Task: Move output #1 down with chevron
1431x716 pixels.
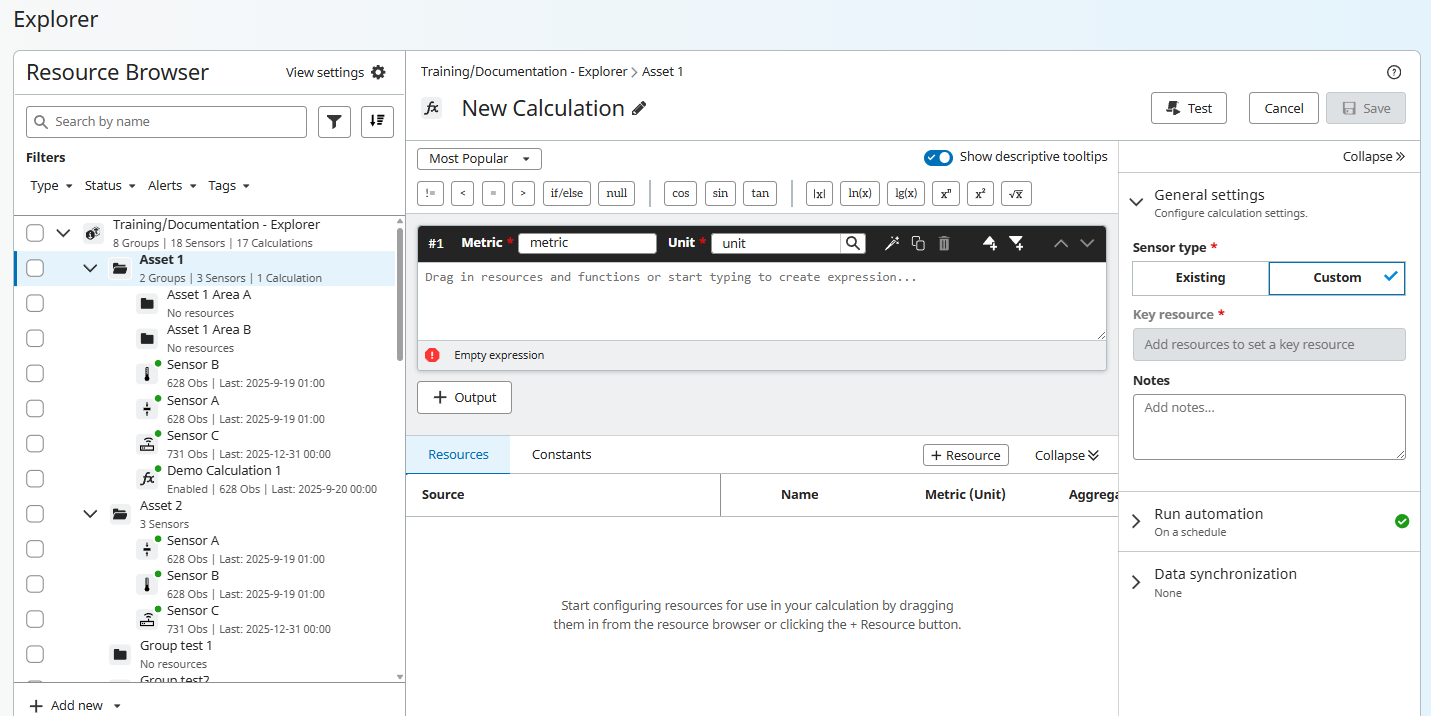Action: (1087, 243)
